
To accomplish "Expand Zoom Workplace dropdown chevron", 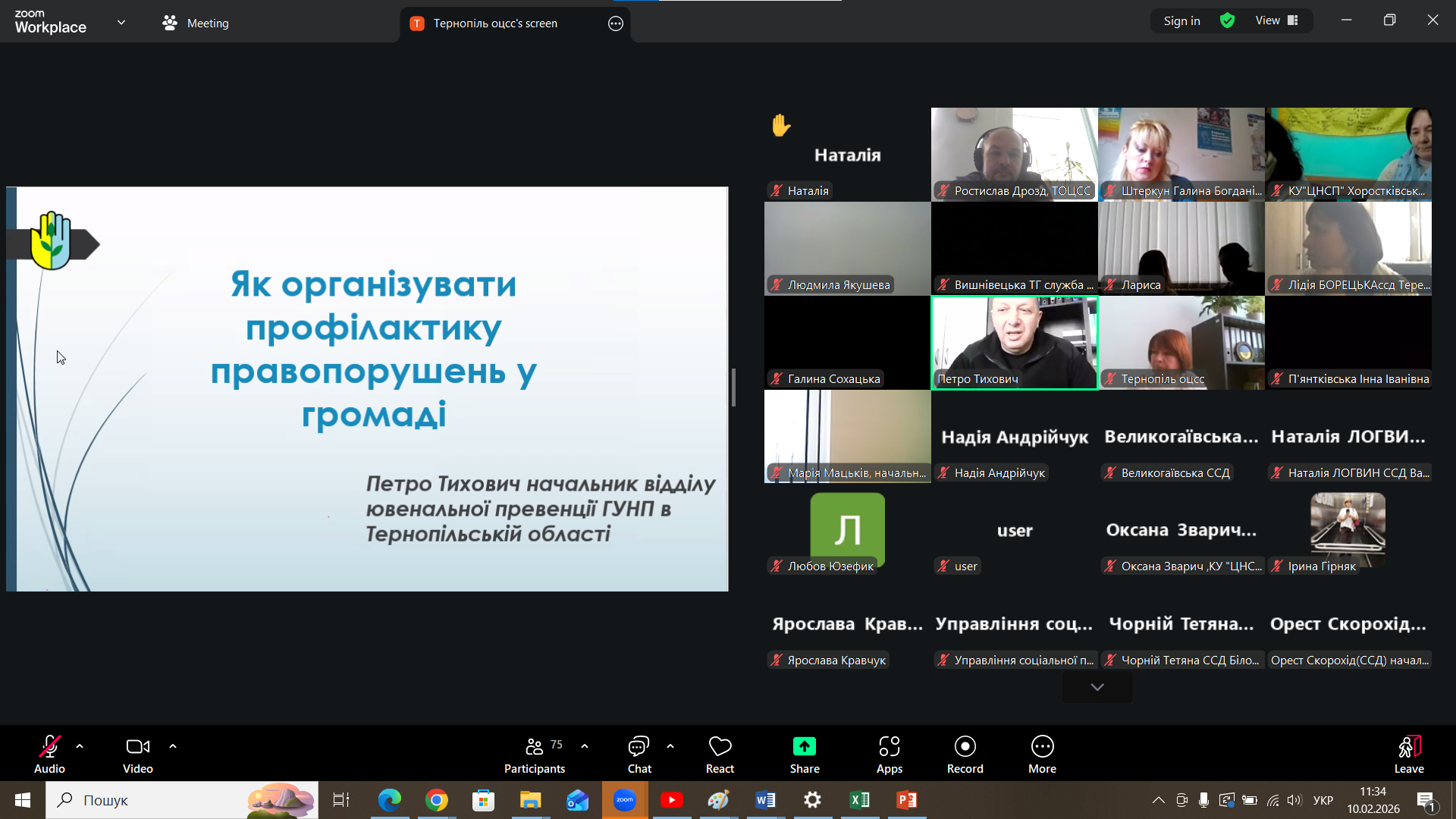I will pyautogui.click(x=121, y=23).
